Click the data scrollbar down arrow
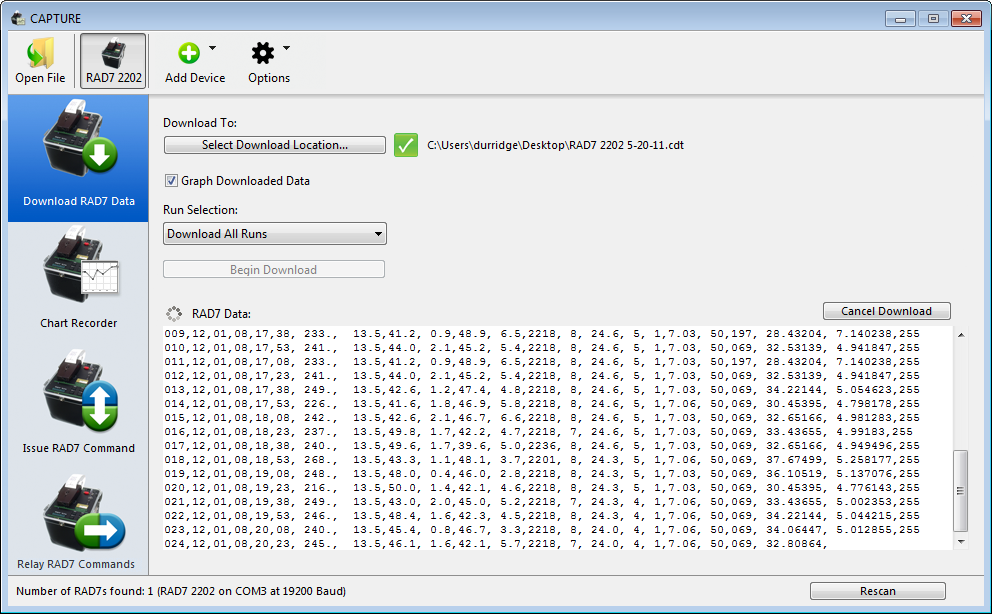Screen dimensions: 992x614 click(961, 542)
